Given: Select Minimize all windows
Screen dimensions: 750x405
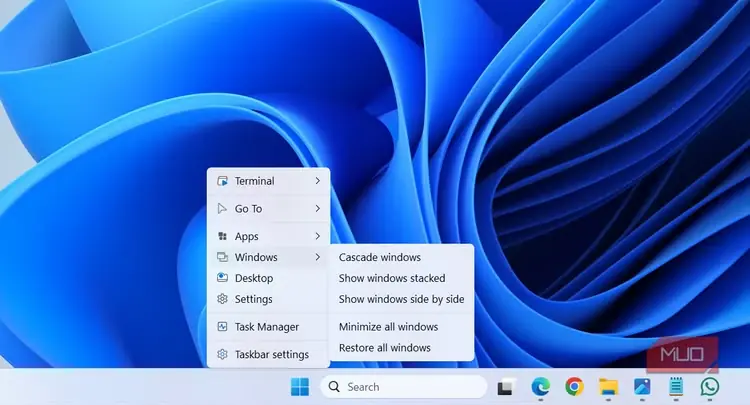Looking at the screenshot, I should click(x=402, y=327).
